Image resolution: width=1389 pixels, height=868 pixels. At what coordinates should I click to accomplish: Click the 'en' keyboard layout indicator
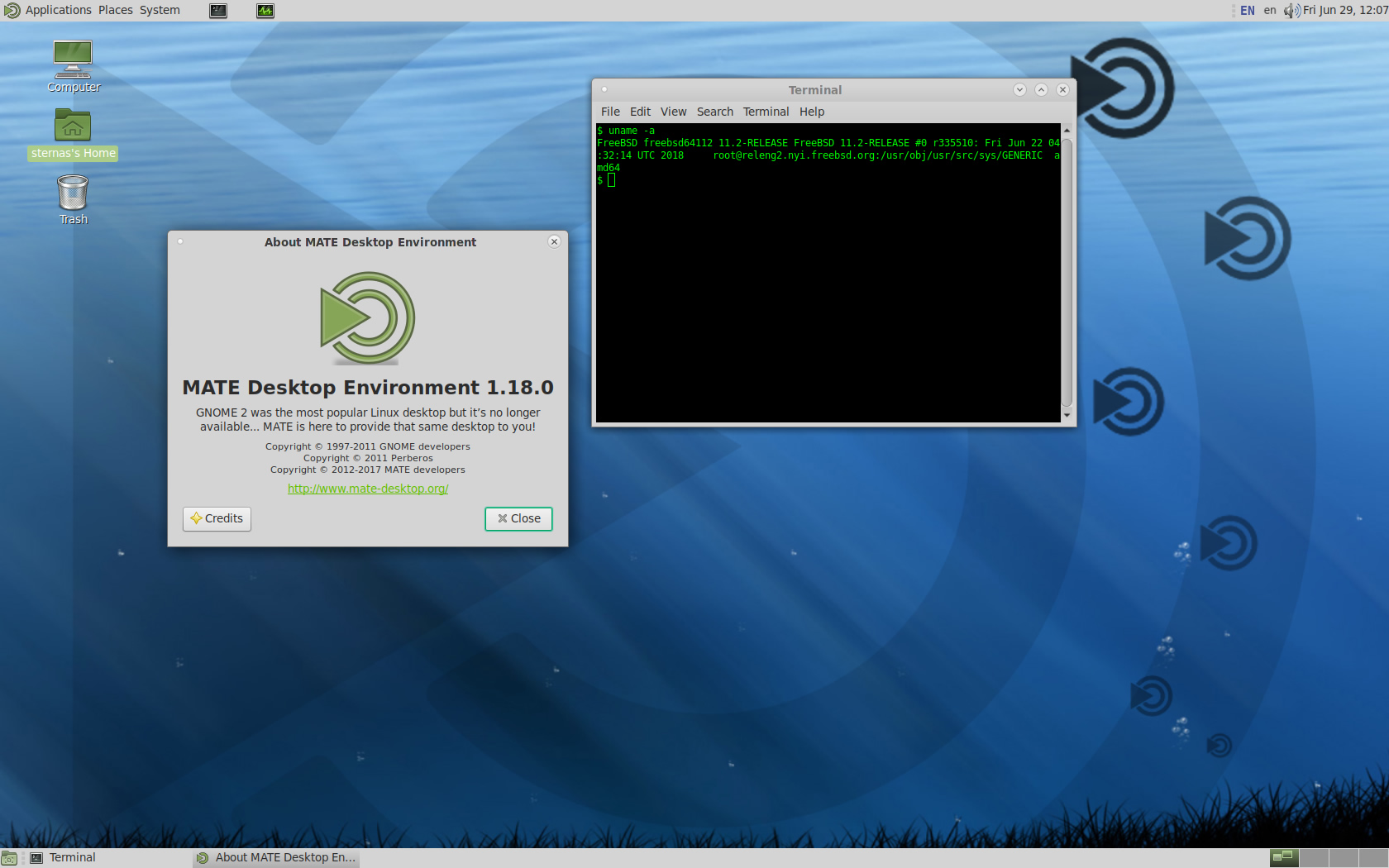1270,11
